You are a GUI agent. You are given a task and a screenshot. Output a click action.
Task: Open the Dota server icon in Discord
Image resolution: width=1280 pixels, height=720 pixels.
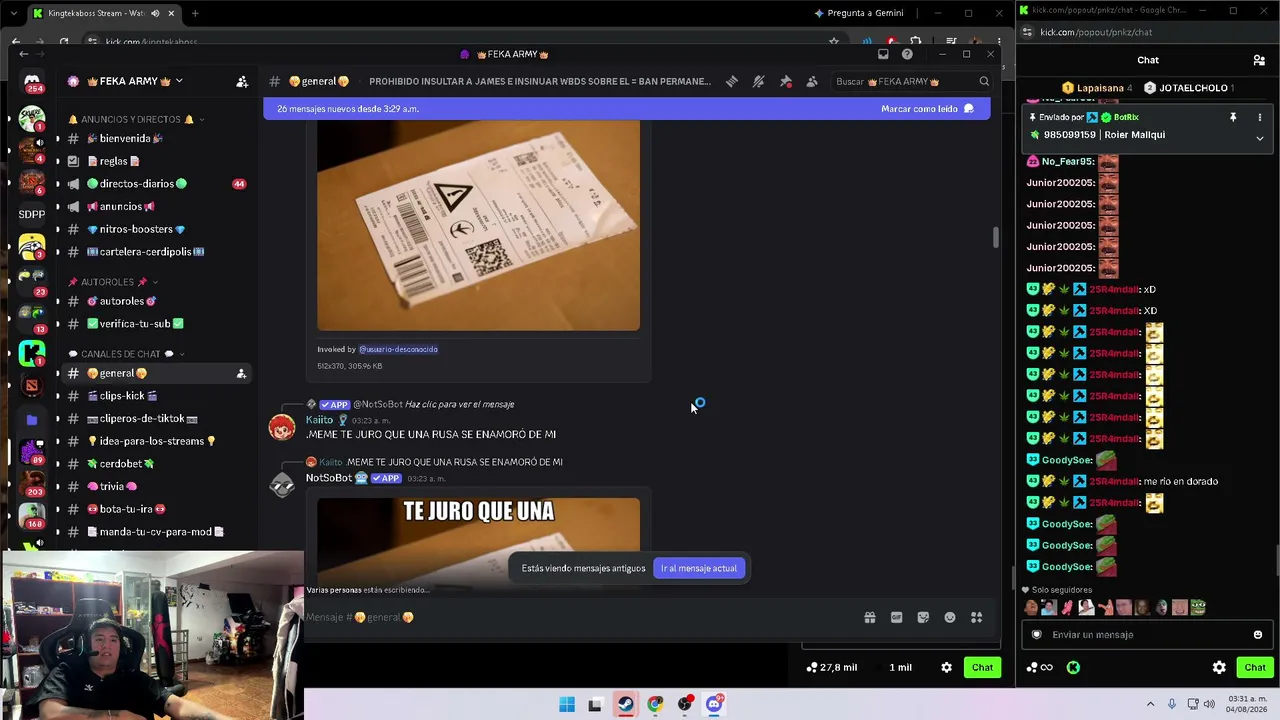click(x=32, y=385)
